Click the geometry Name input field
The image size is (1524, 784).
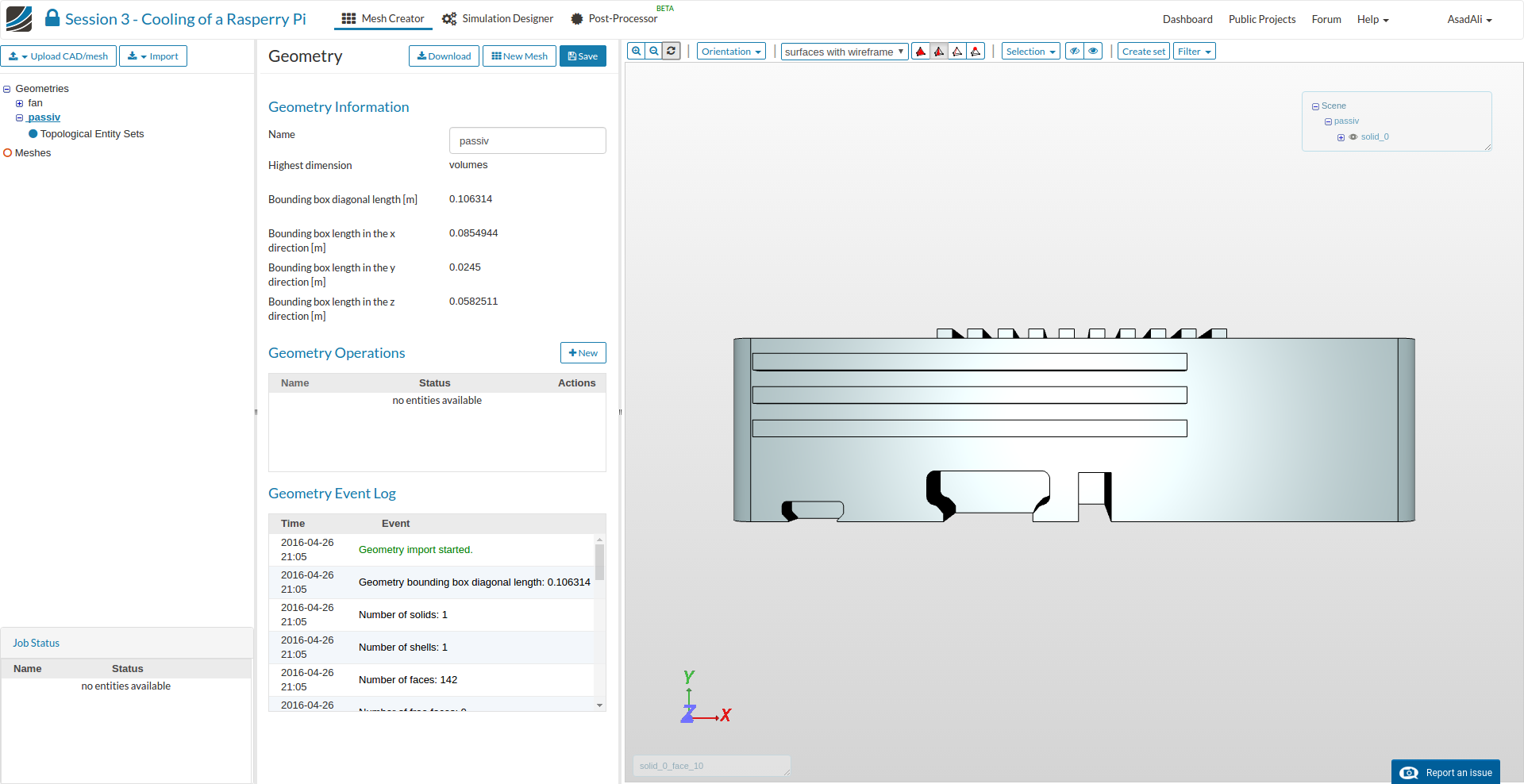(x=527, y=141)
